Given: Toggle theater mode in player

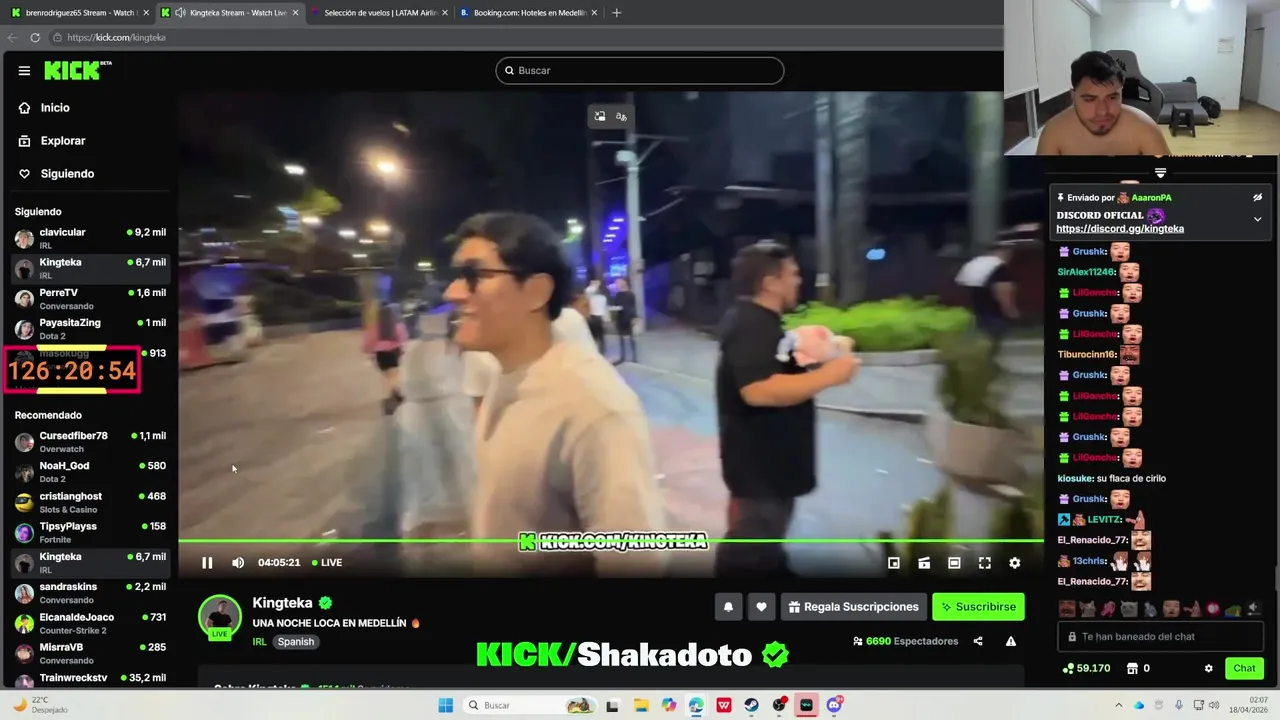Looking at the screenshot, I should click(x=954, y=563).
